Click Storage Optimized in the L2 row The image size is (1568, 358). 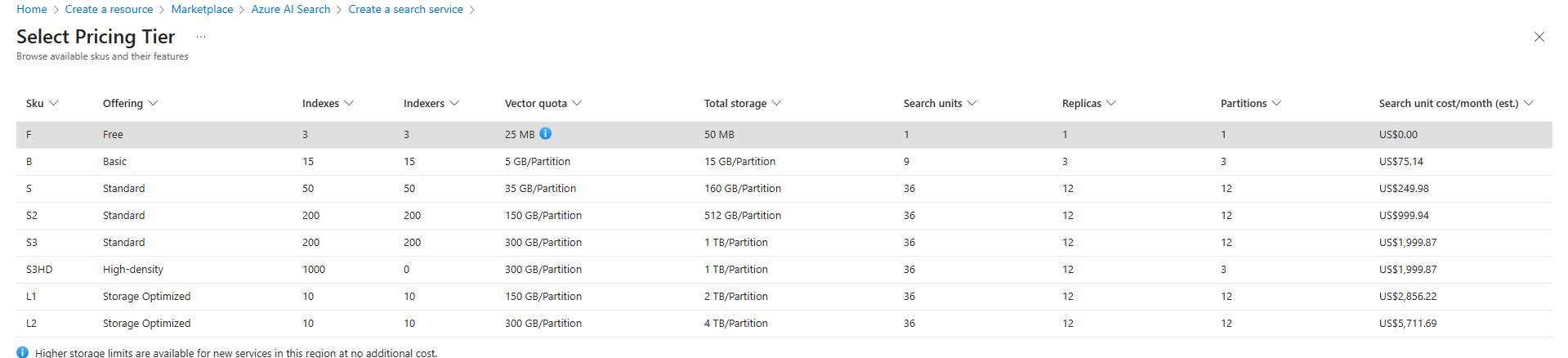(147, 324)
